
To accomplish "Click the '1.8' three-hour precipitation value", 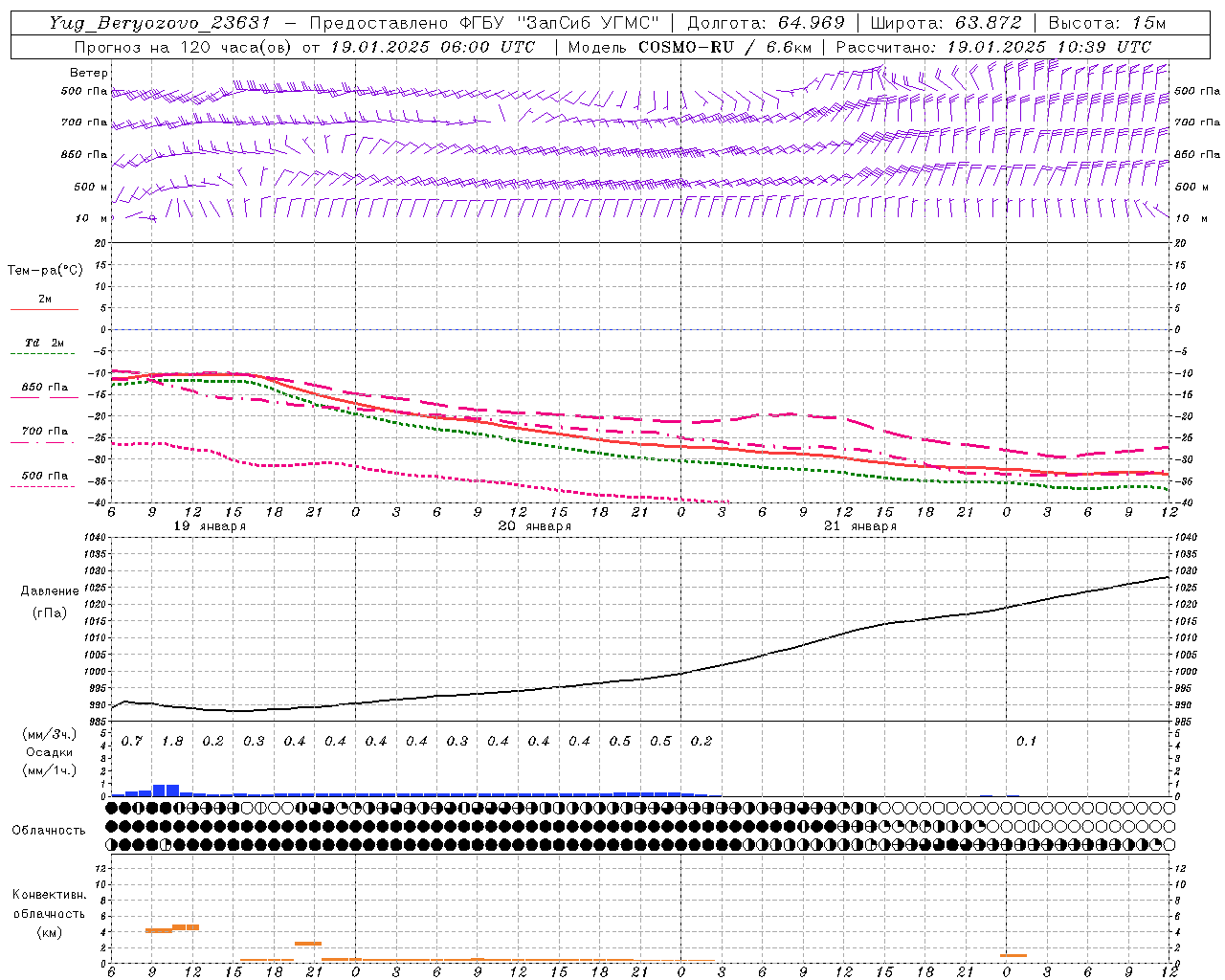I will [172, 742].
